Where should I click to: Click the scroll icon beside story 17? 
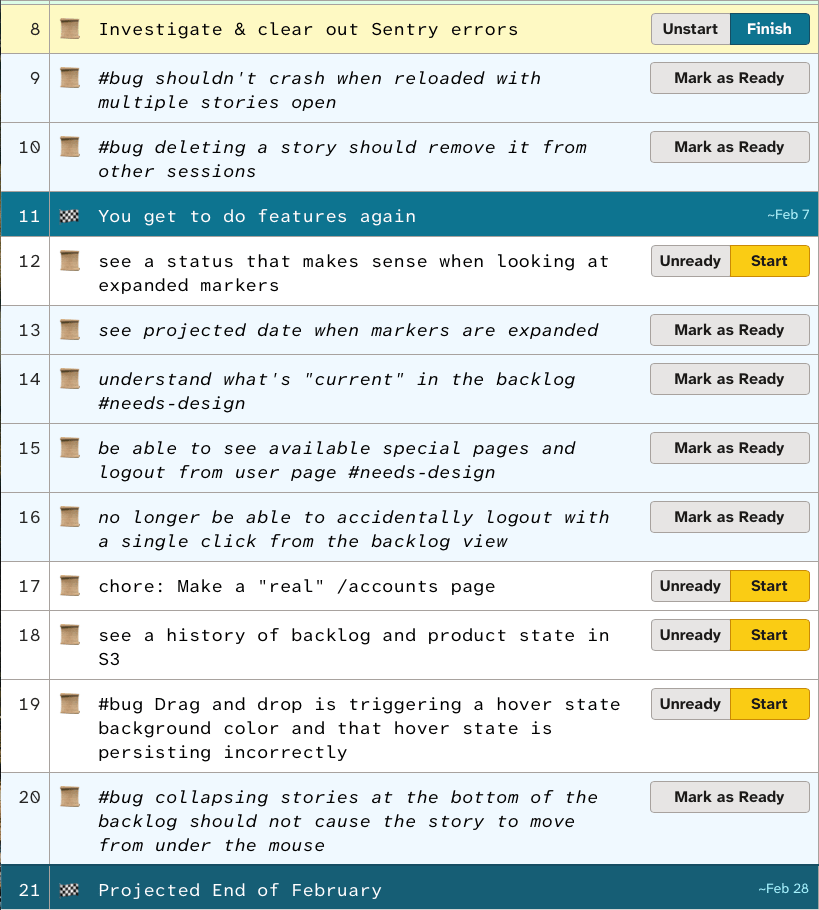click(69, 586)
